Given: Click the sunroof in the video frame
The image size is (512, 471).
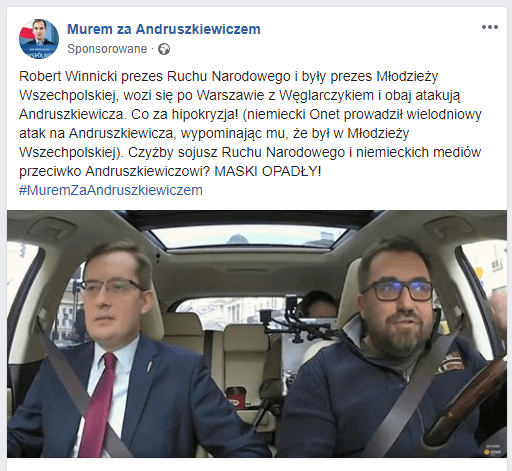Looking at the screenshot, I should click(x=248, y=236).
